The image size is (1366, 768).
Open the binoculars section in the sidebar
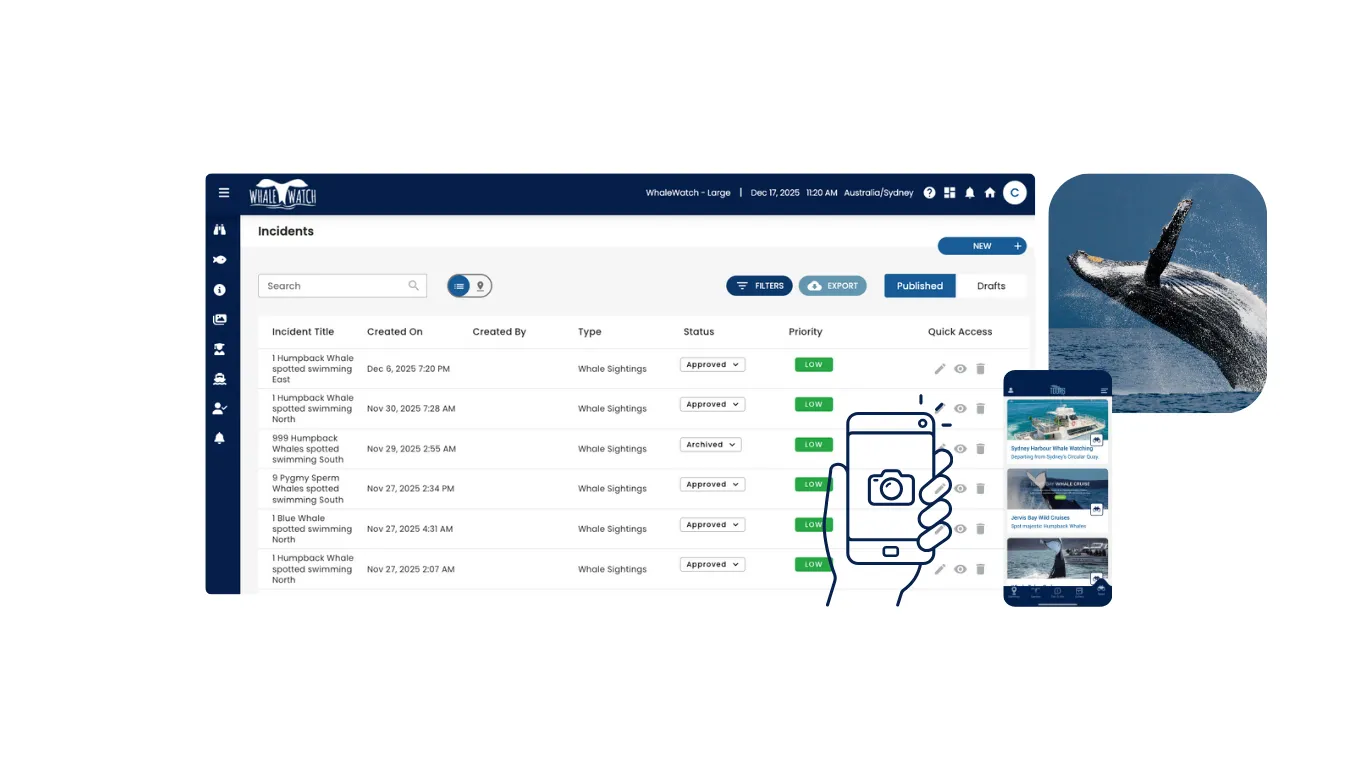pos(220,229)
